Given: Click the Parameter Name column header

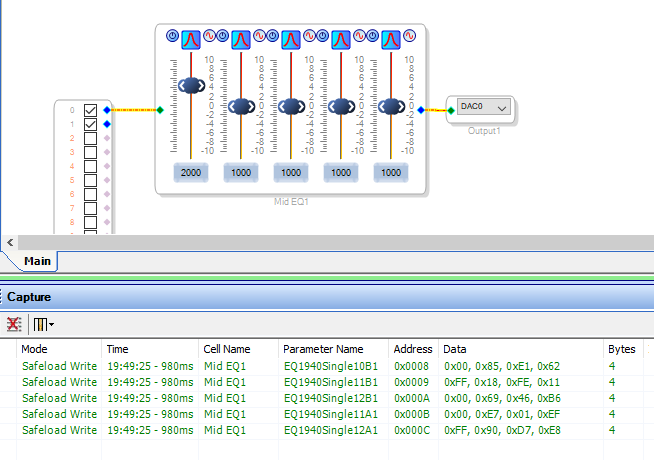Looking at the screenshot, I should 333,349.
